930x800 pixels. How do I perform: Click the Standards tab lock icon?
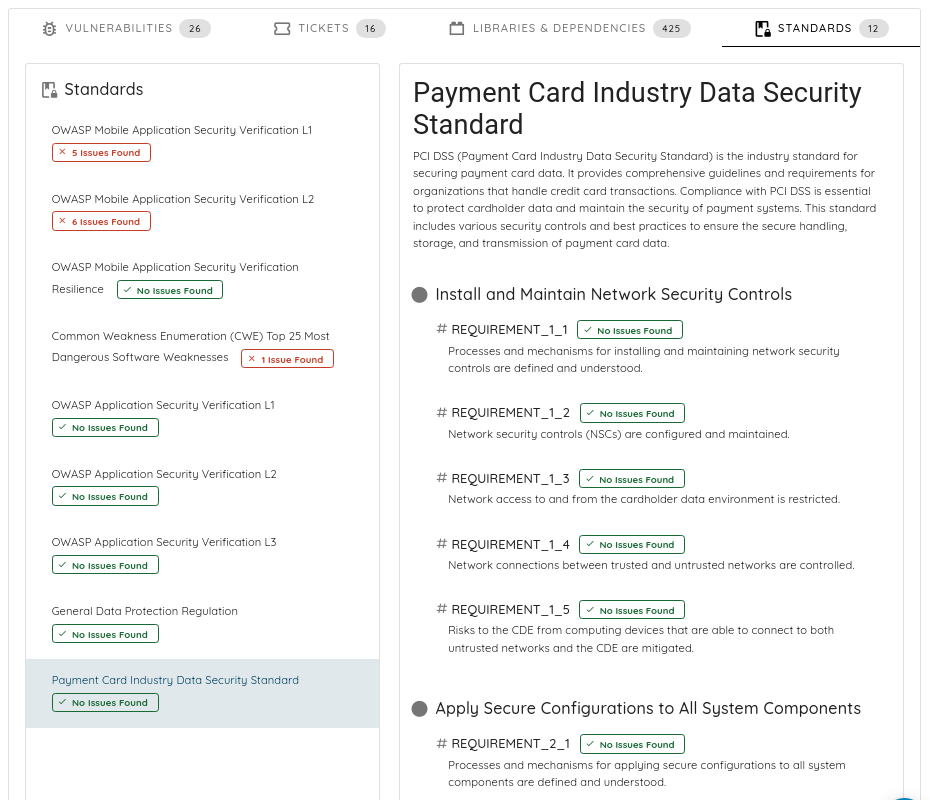coord(763,28)
